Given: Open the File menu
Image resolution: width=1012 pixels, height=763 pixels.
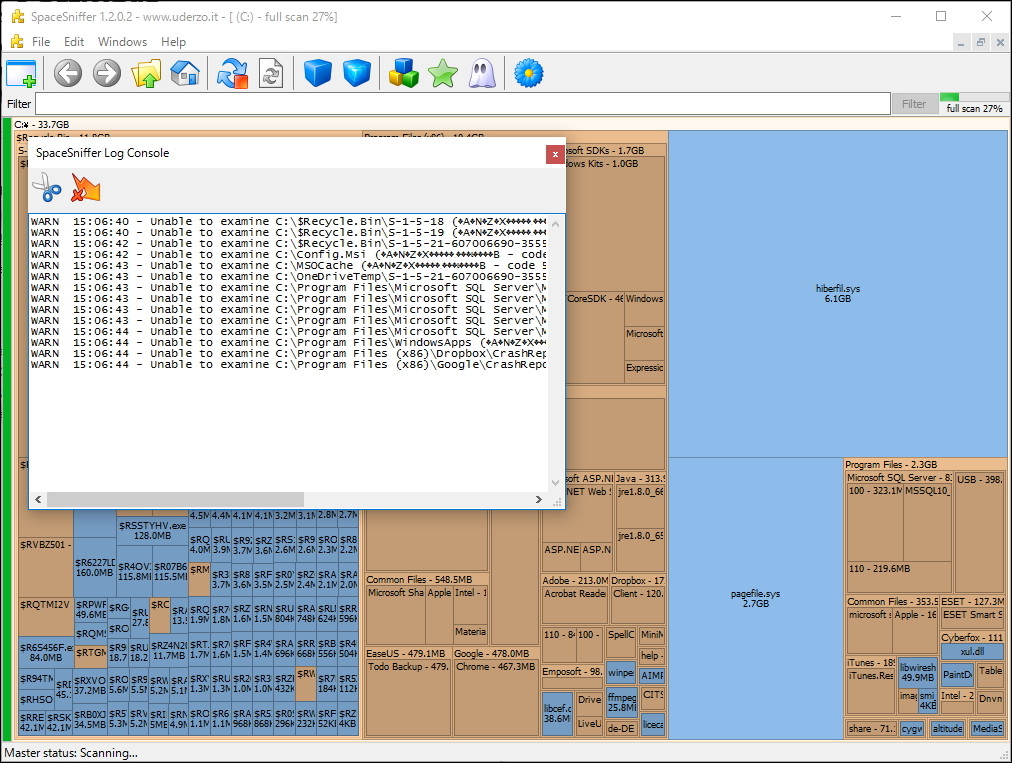Looking at the screenshot, I should (x=41, y=42).
